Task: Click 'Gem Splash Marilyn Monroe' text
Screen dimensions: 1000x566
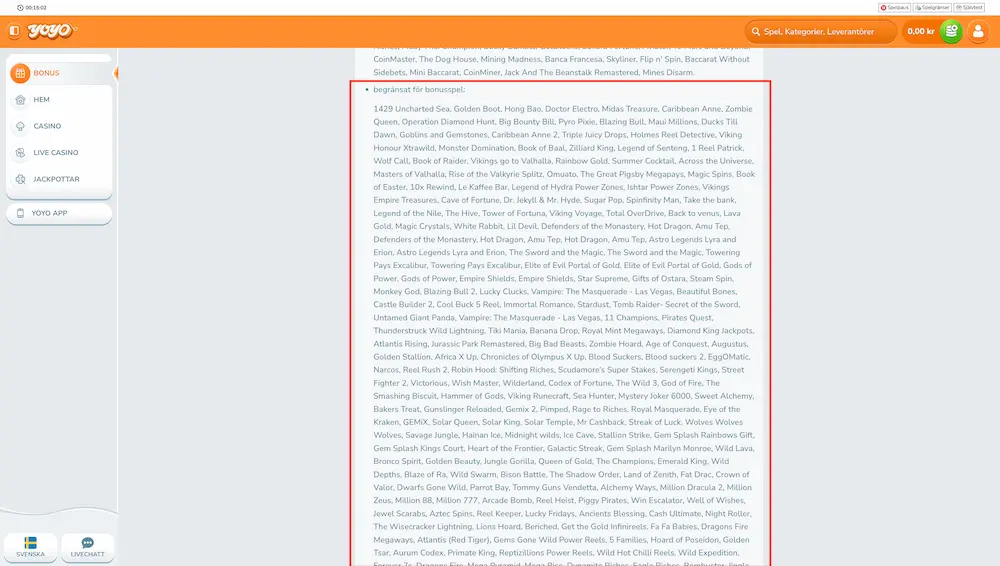Action: coord(658,449)
